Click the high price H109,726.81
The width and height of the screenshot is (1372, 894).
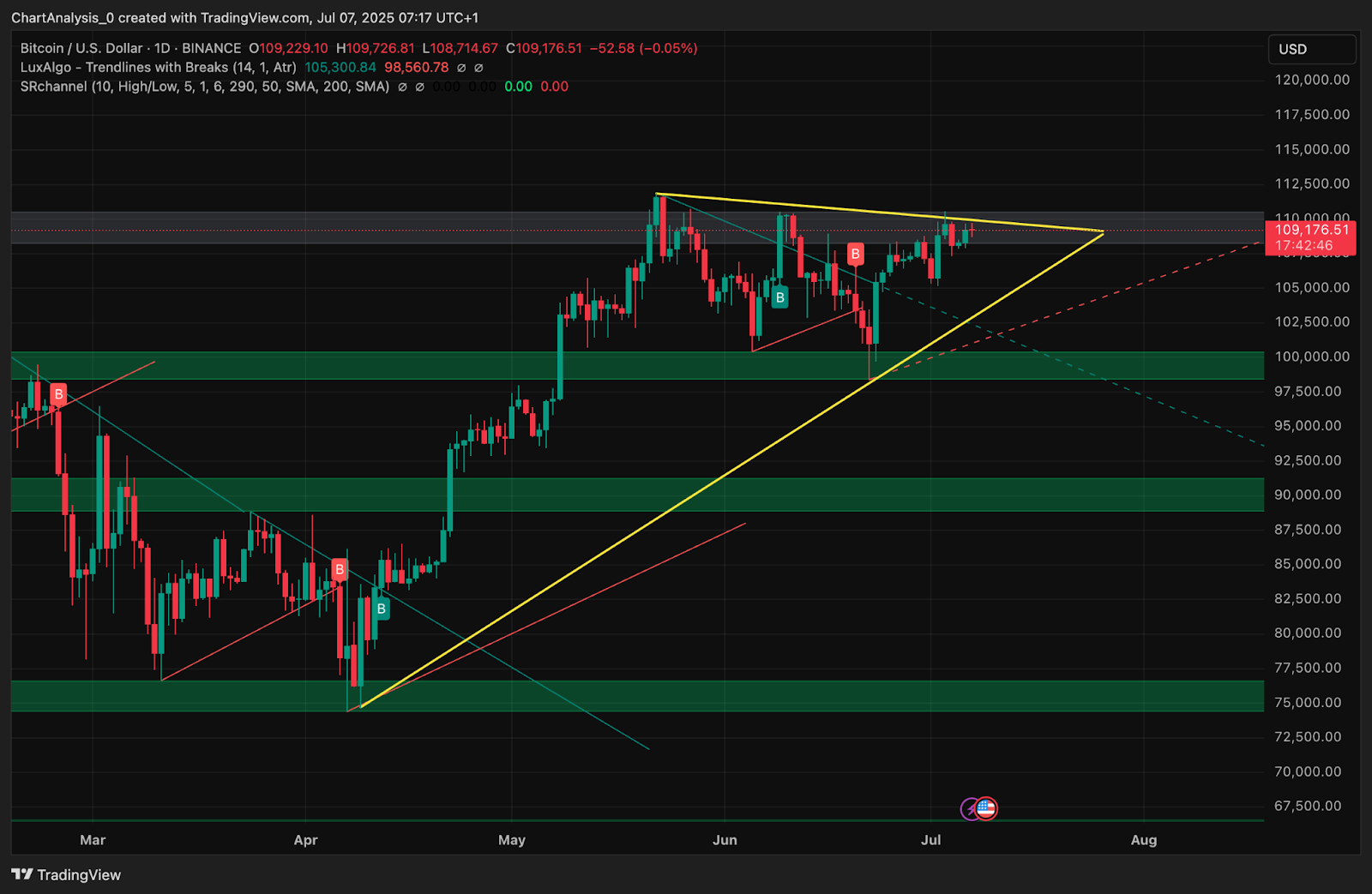point(375,48)
